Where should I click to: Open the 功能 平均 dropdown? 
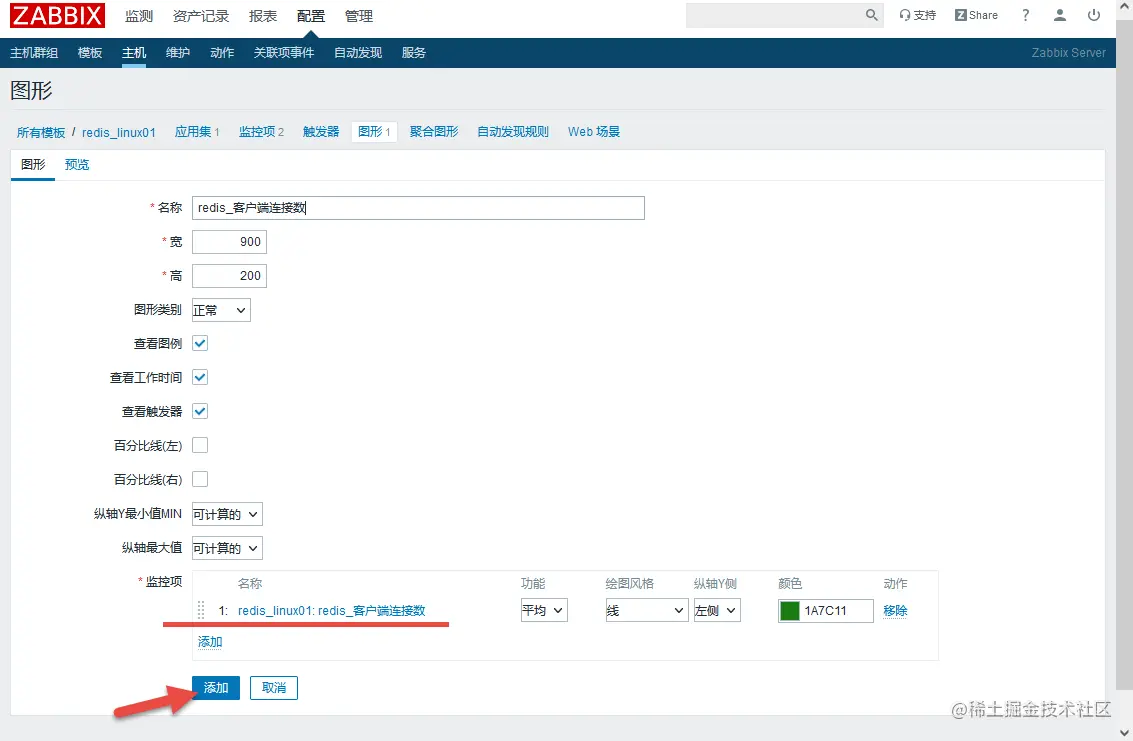tap(544, 610)
